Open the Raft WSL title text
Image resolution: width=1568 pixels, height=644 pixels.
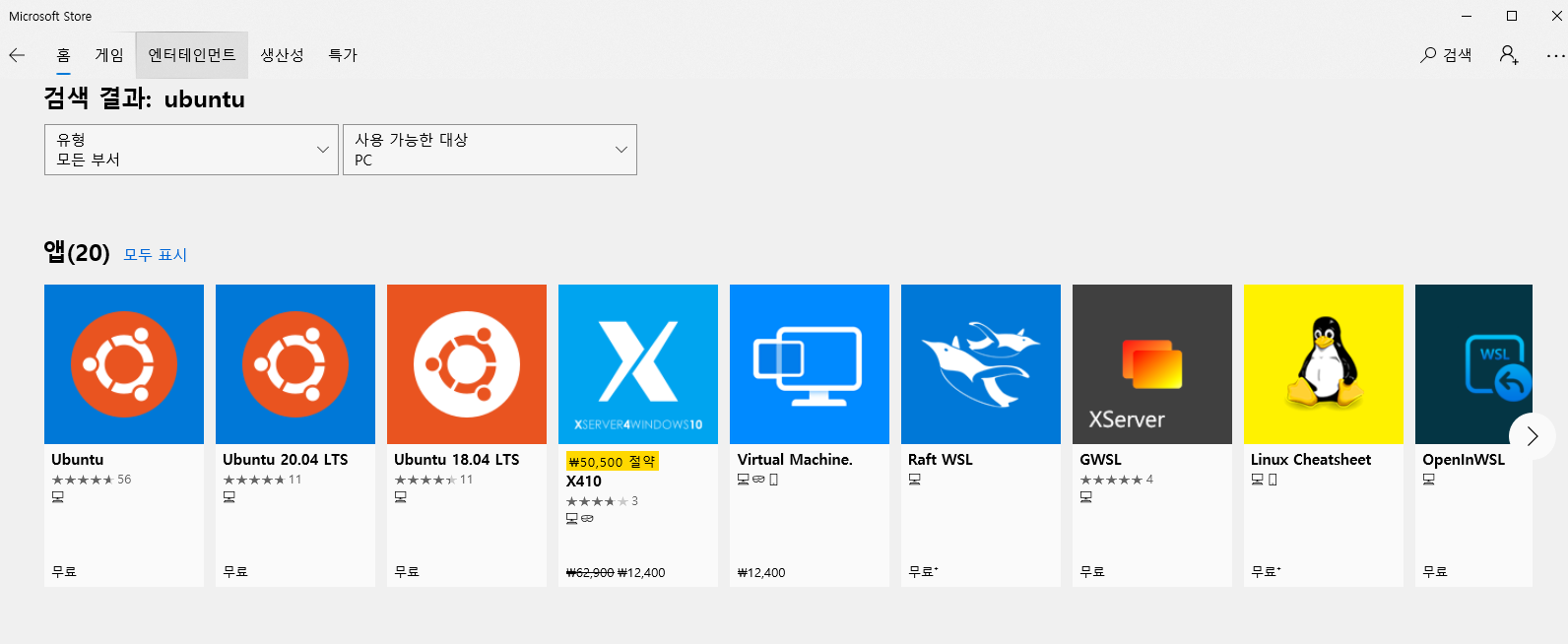[x=941, y=460]
